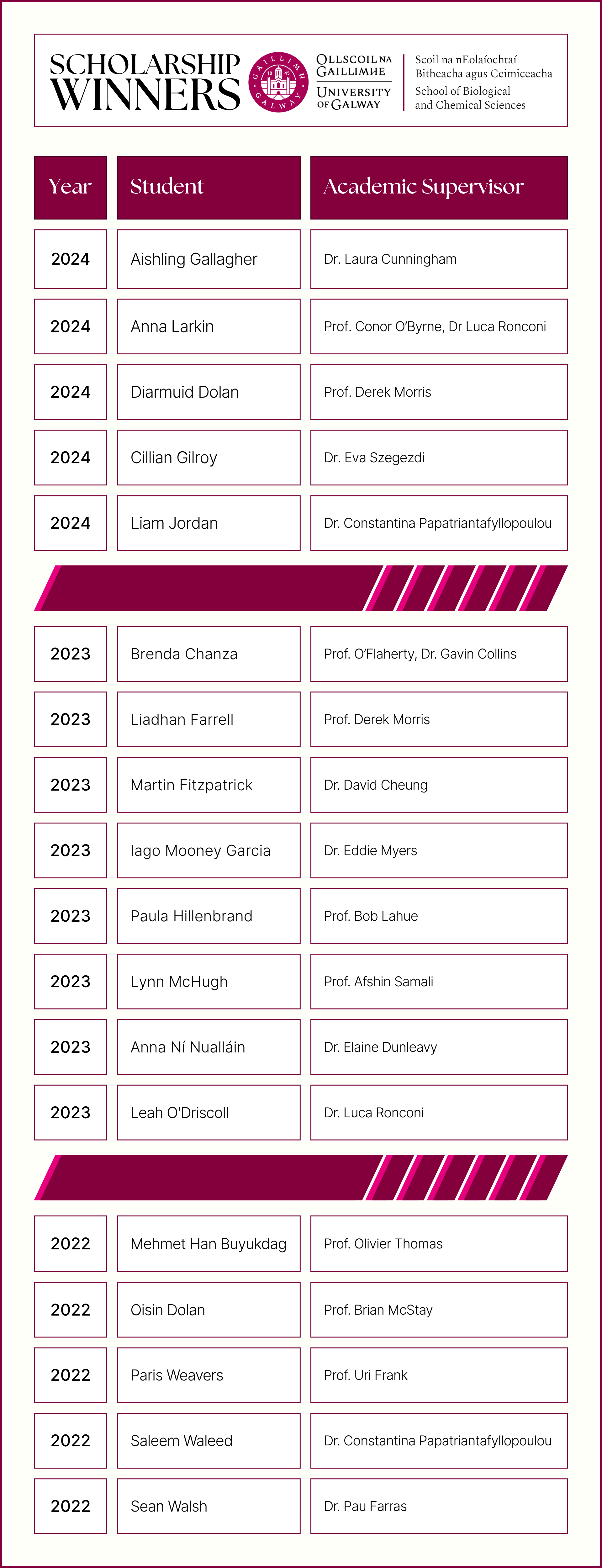Select Sean Walsh student cell

point(208,1506)
